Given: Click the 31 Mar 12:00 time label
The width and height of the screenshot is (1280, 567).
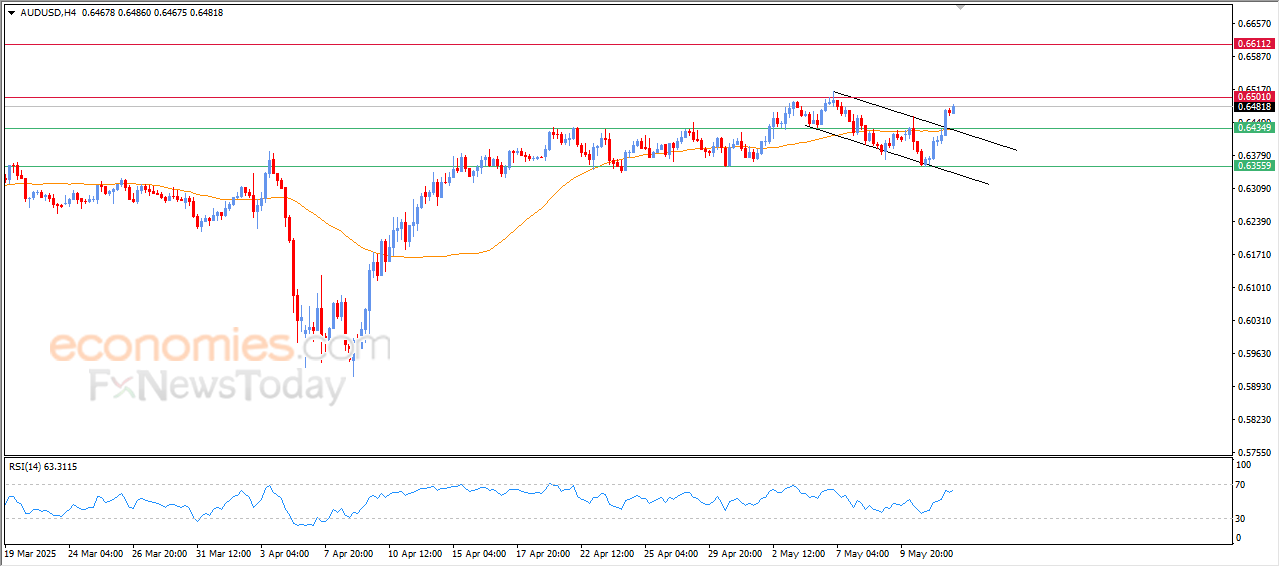Looking at the screenshot, I should [224, 552].
